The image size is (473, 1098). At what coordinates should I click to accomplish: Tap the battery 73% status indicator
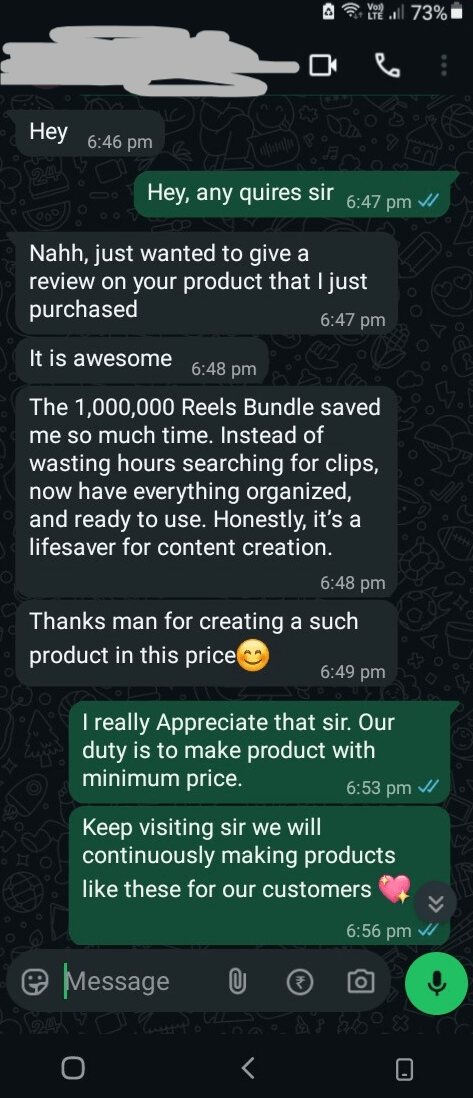(437, 12)
